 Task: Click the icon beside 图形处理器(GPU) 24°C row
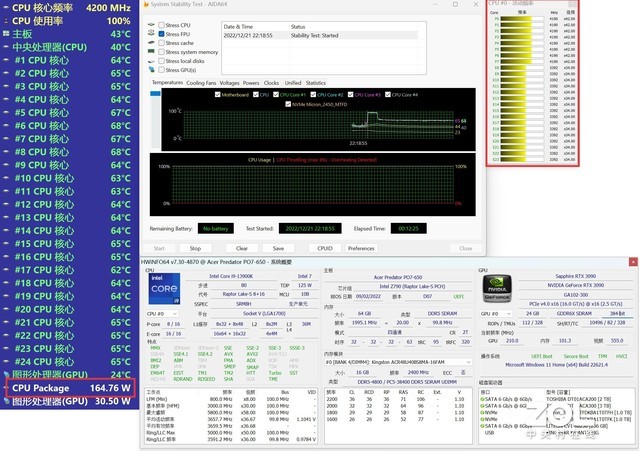point(6,374)
